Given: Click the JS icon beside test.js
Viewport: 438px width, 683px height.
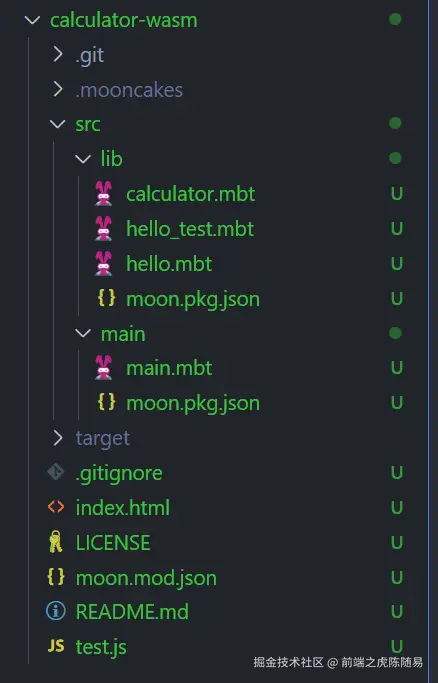Looking at the screenshot, I should click(56, 646).
